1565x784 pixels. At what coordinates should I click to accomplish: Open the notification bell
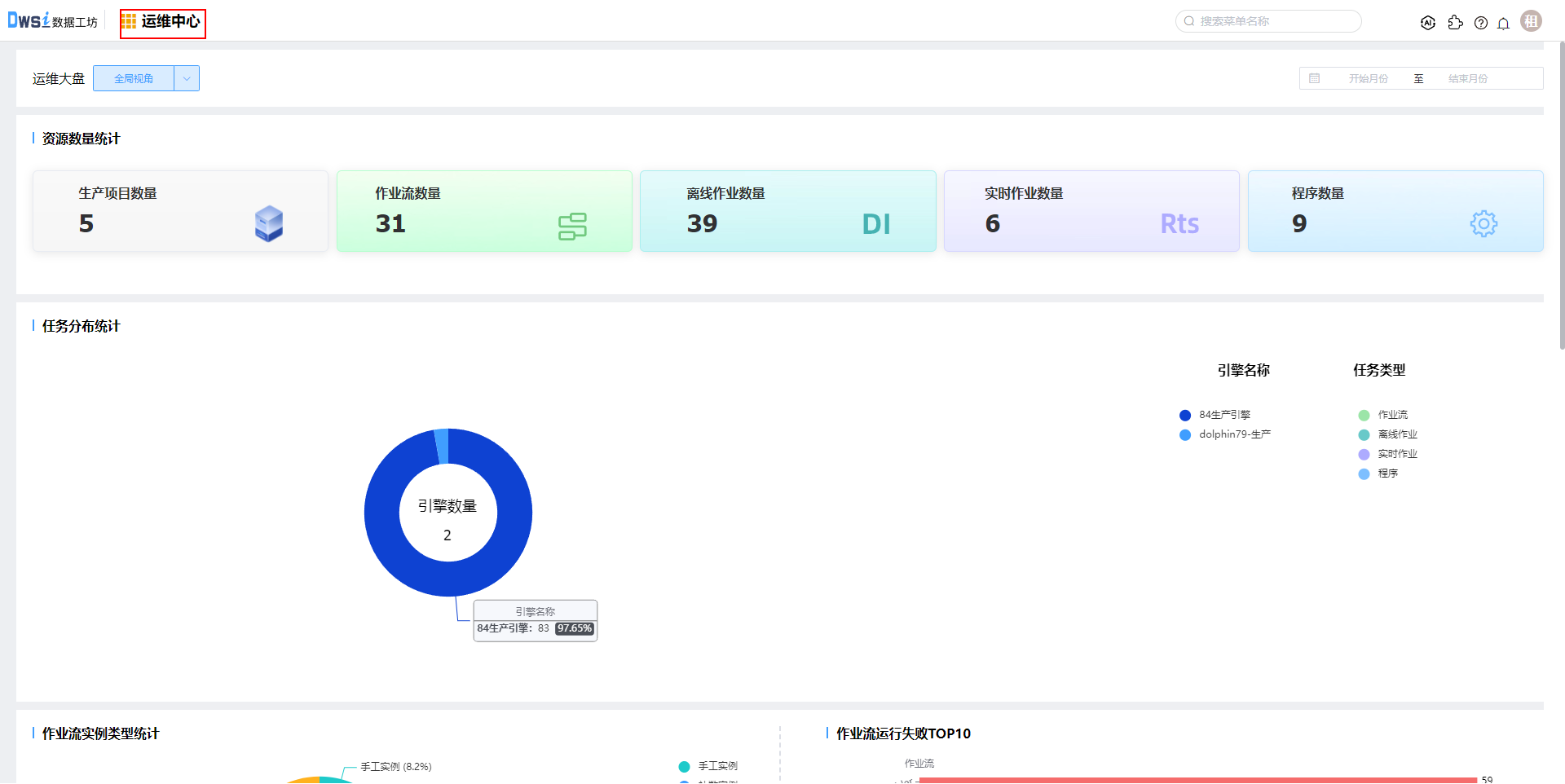click(1503, 23)
